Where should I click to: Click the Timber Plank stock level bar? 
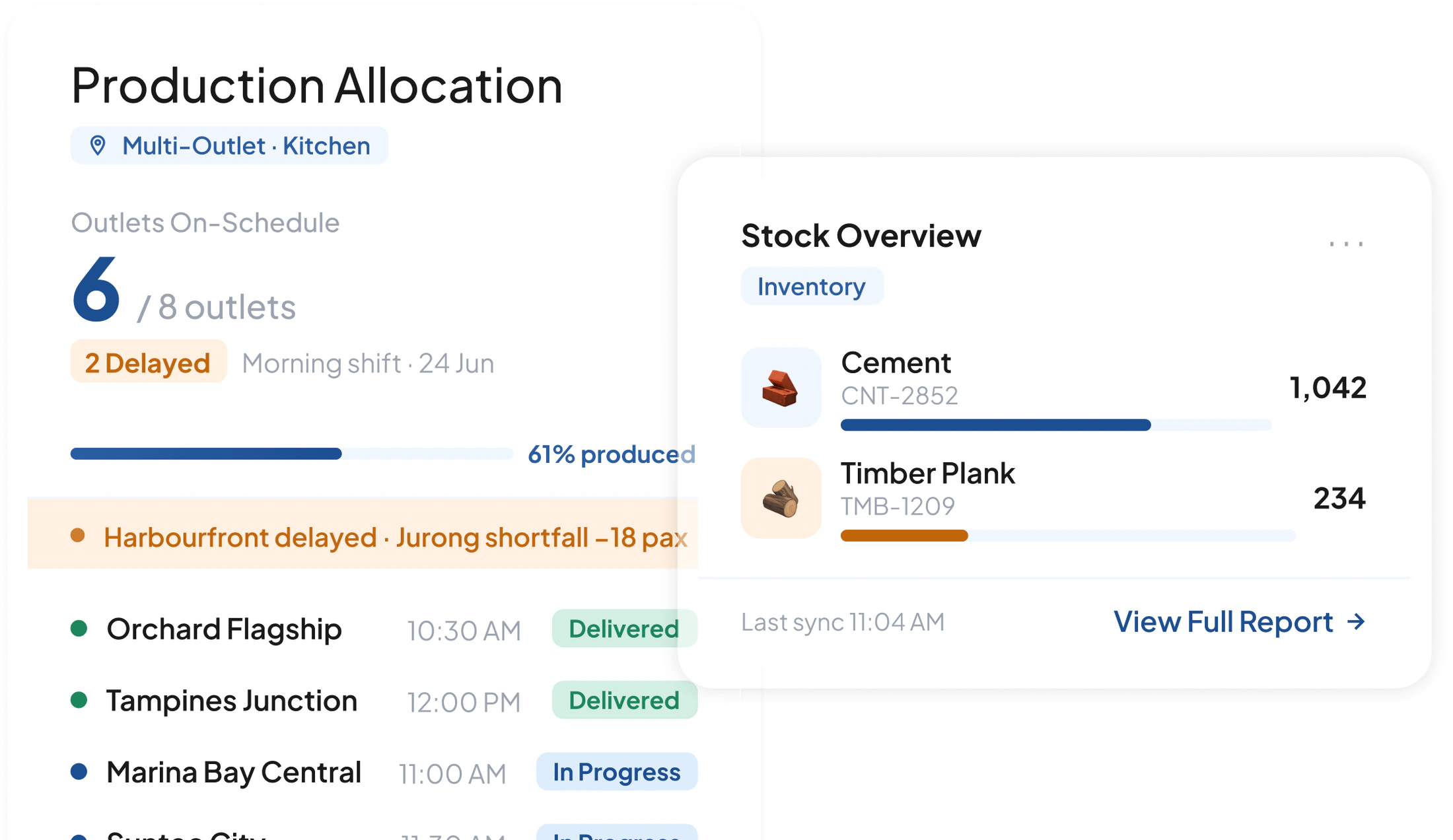coord(1068,536)
